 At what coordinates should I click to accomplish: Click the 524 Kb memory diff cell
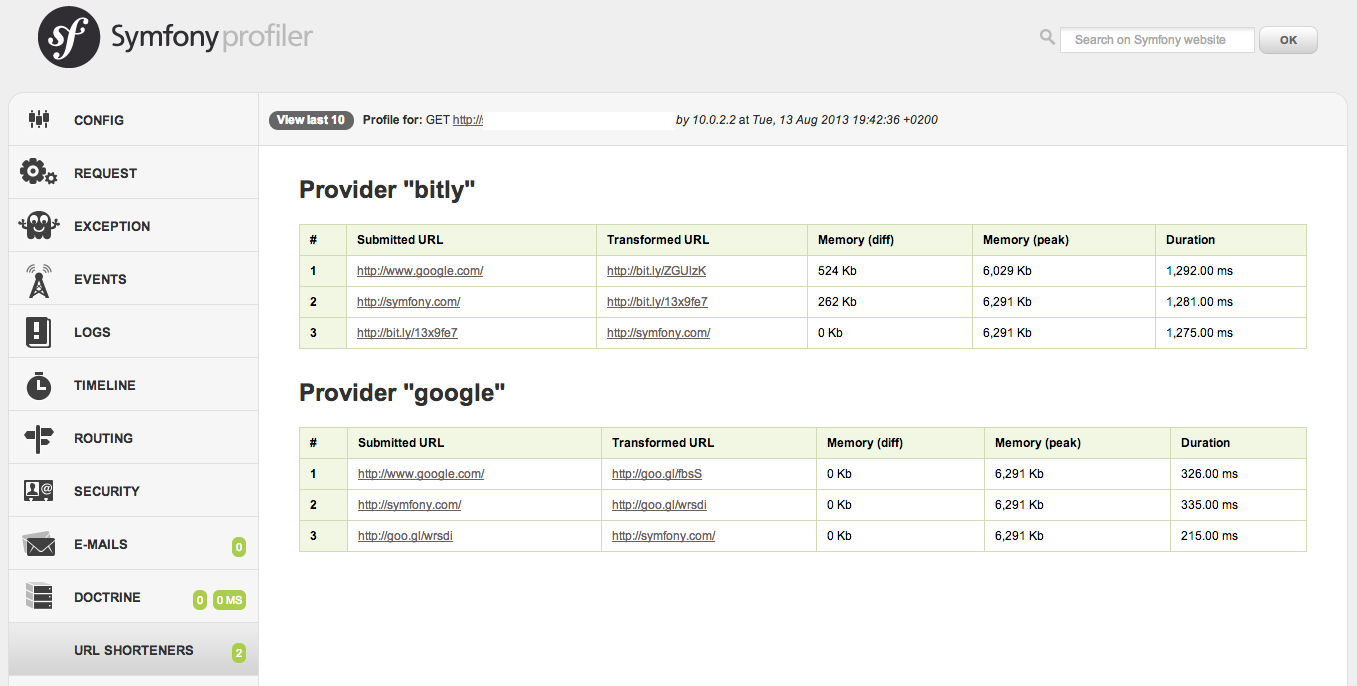coord(889,271)
